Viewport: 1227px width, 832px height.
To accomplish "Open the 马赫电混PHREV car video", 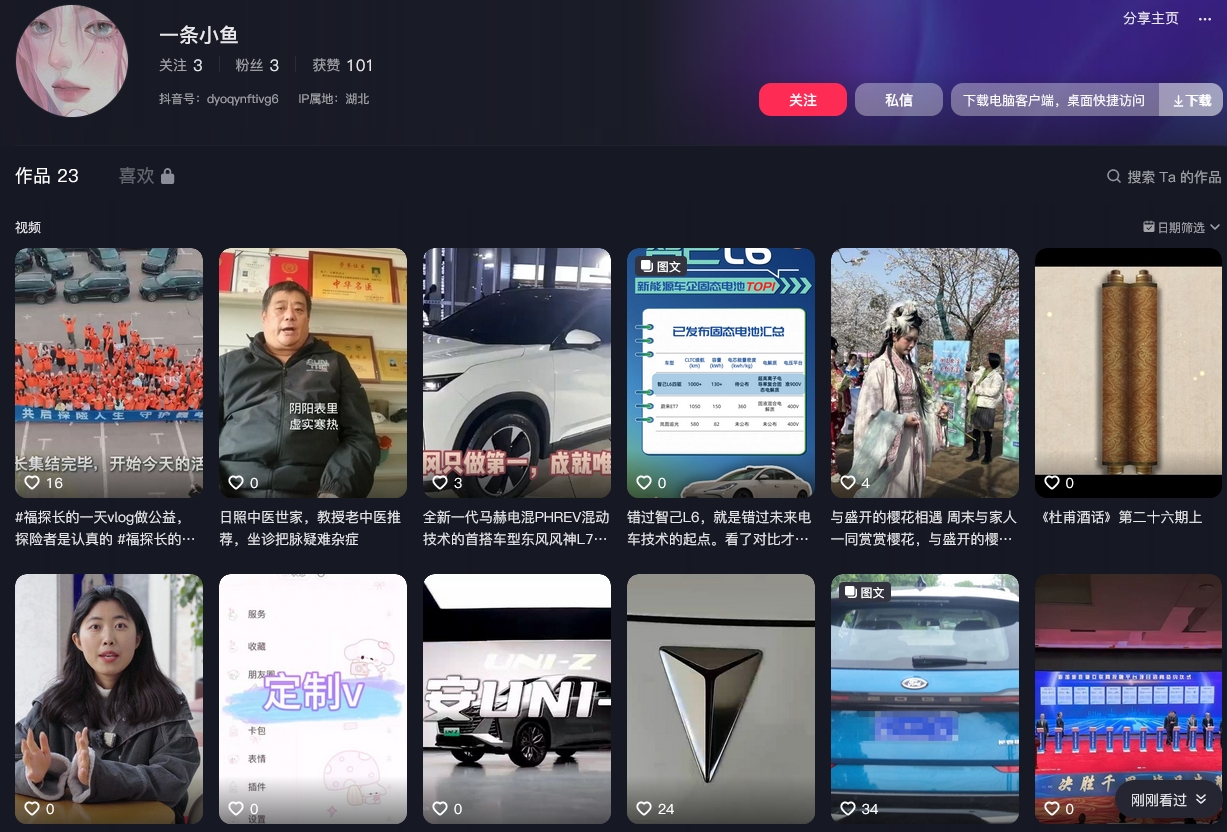I will (517, 373).
